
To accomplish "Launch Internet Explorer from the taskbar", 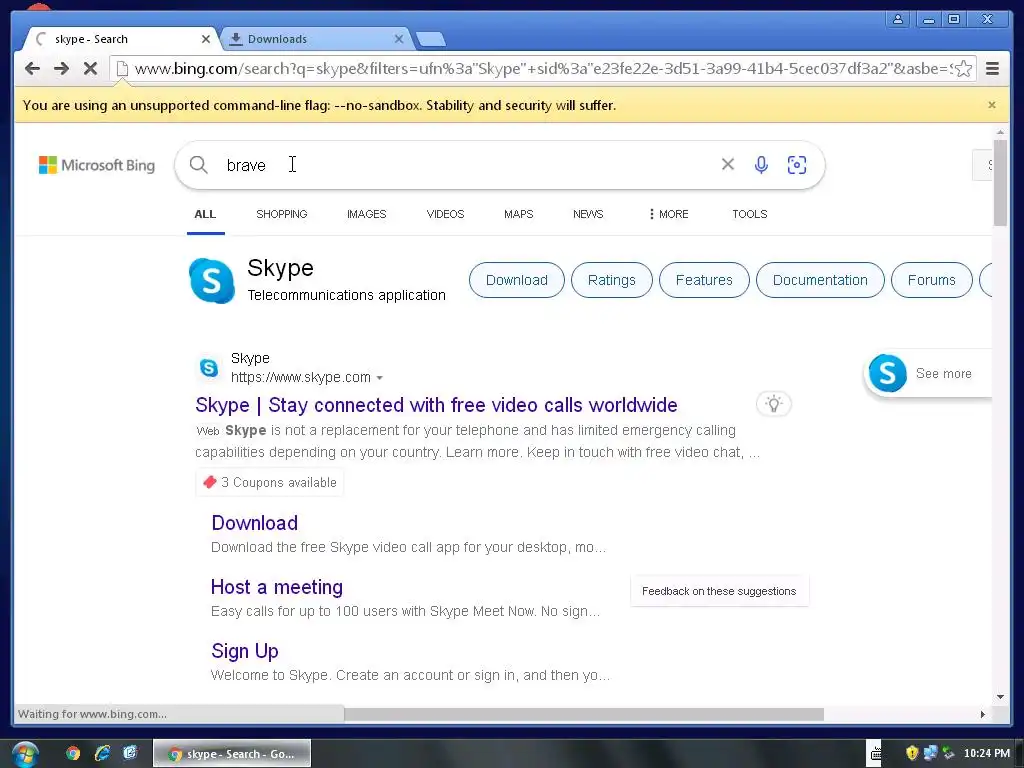I will [102, 754].
